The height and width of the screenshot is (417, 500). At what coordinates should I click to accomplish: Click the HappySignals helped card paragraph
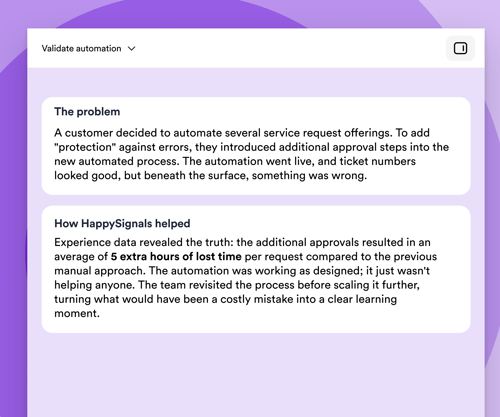(246, 278)
